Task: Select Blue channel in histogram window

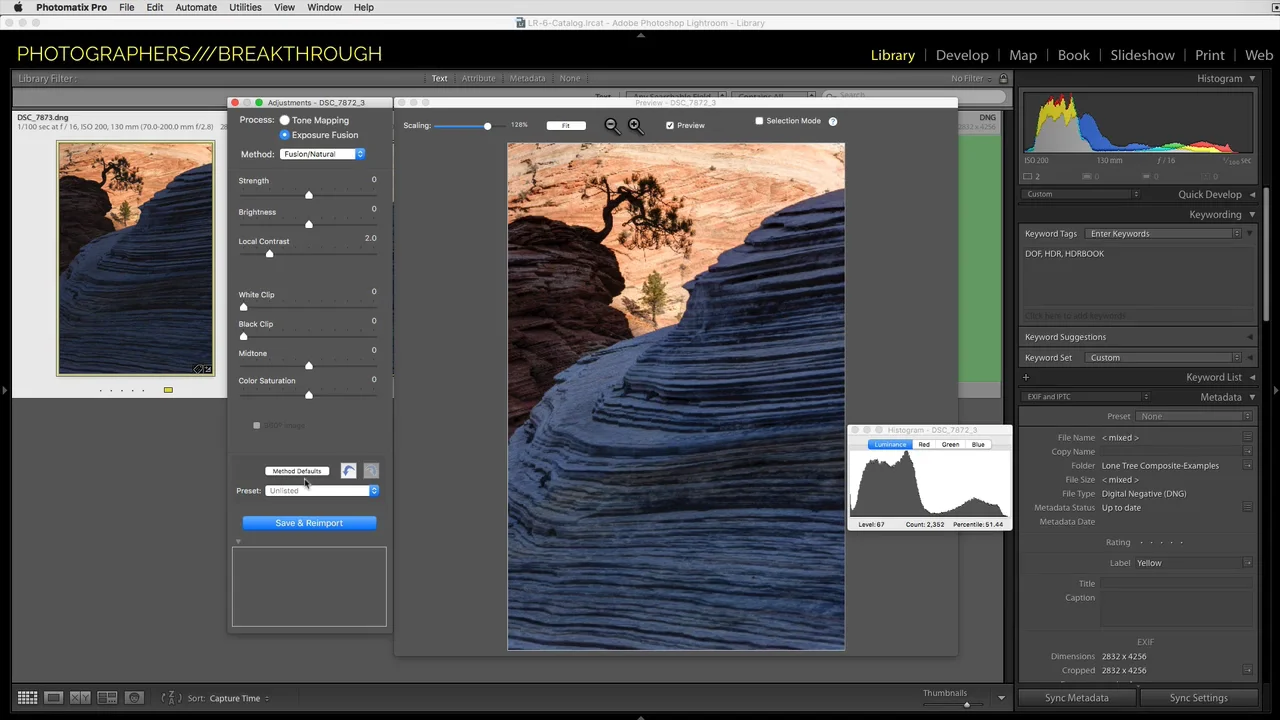Action: coord(978,444)
